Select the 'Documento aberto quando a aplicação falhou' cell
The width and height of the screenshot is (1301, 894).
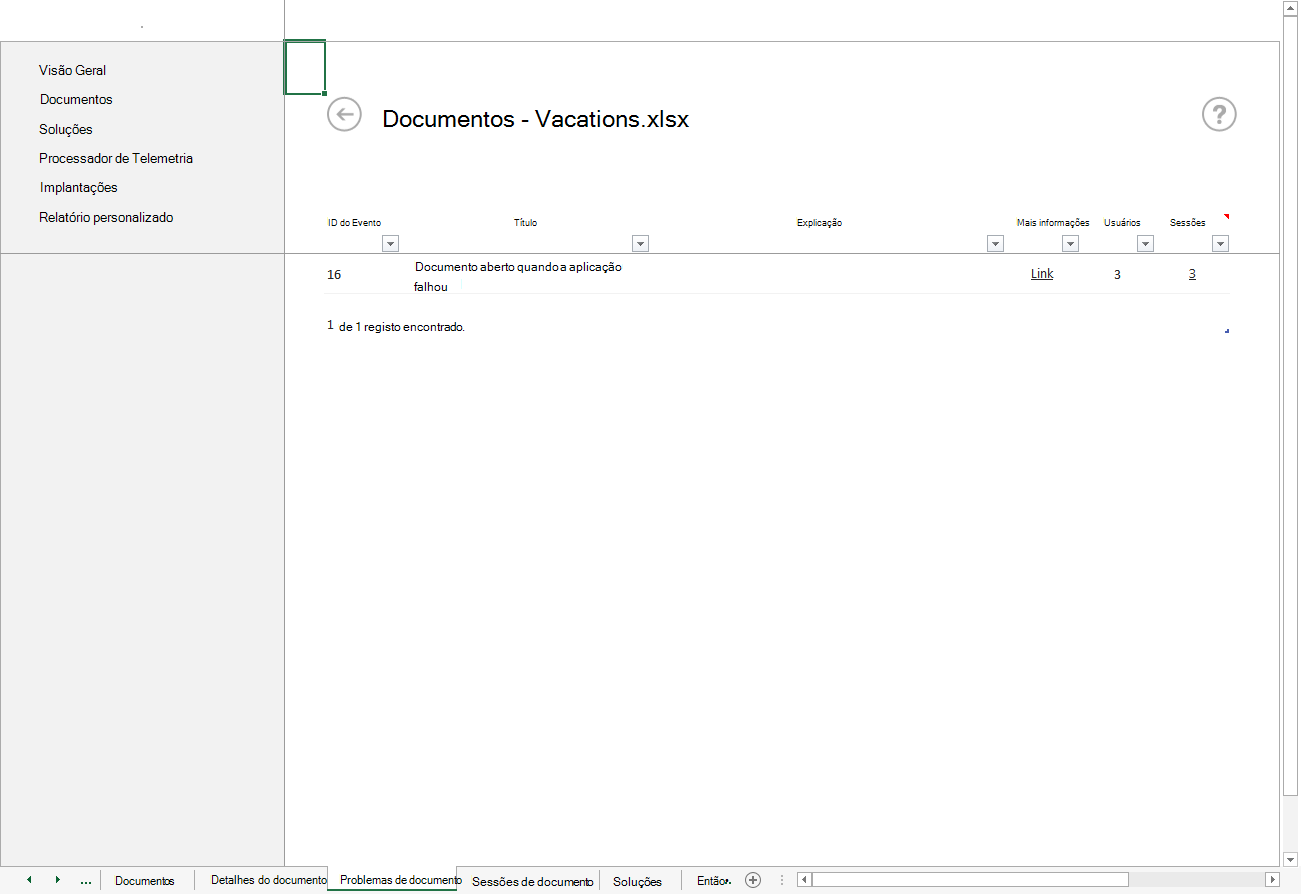pyautogui.click(x=518, y=277)
